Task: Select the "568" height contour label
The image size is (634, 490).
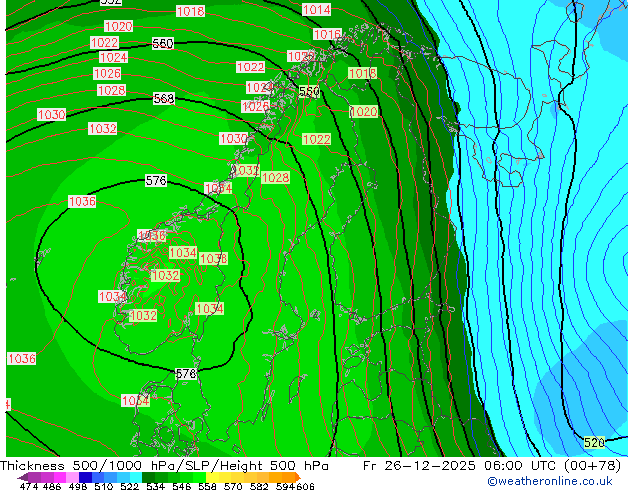Action: click(x=164, y=99)
